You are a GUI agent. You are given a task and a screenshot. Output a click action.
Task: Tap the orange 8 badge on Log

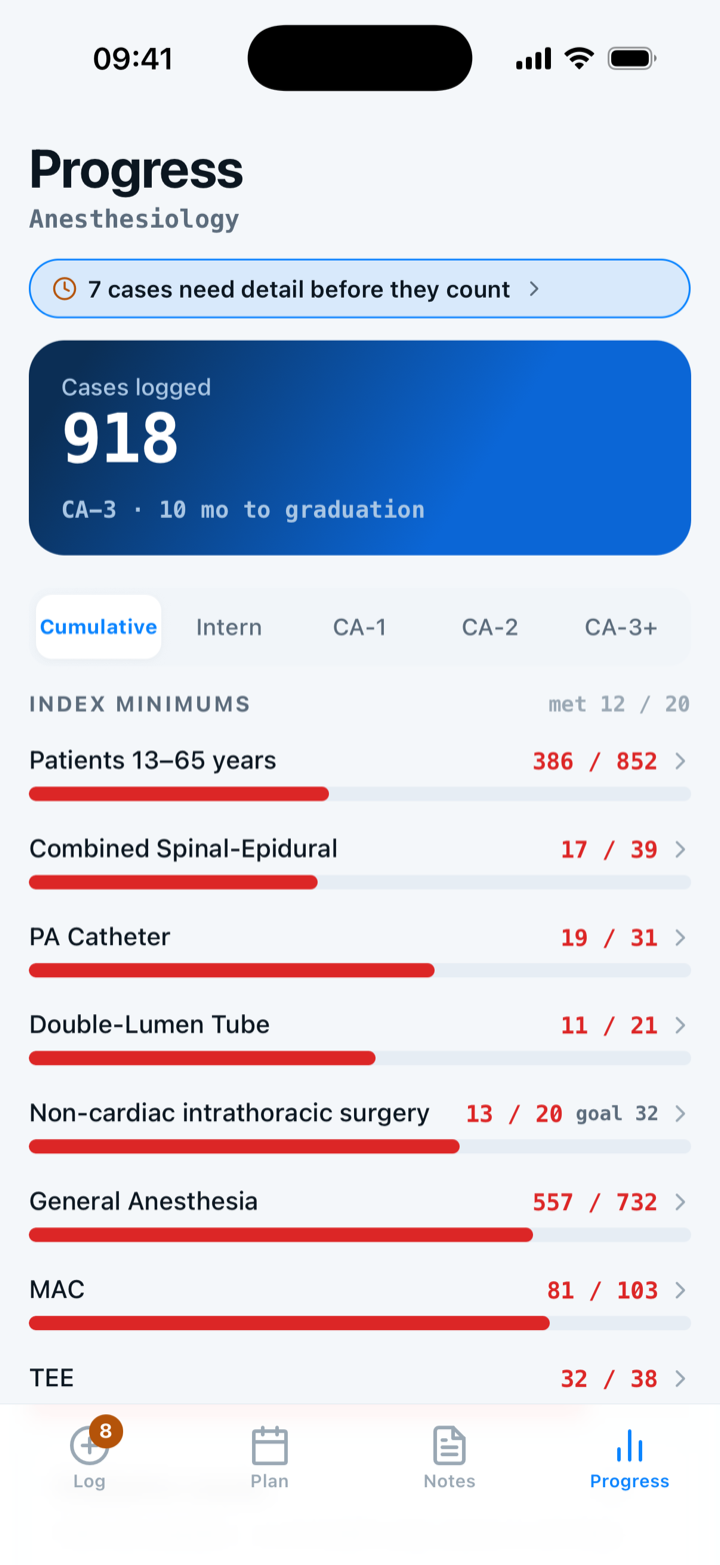pyautogui.click(x=106, y=1431)
